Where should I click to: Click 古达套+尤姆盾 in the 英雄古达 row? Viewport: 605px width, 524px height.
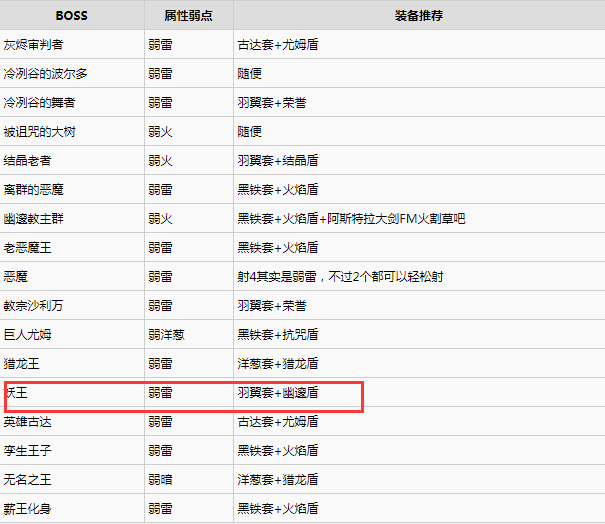coord(278,421)
